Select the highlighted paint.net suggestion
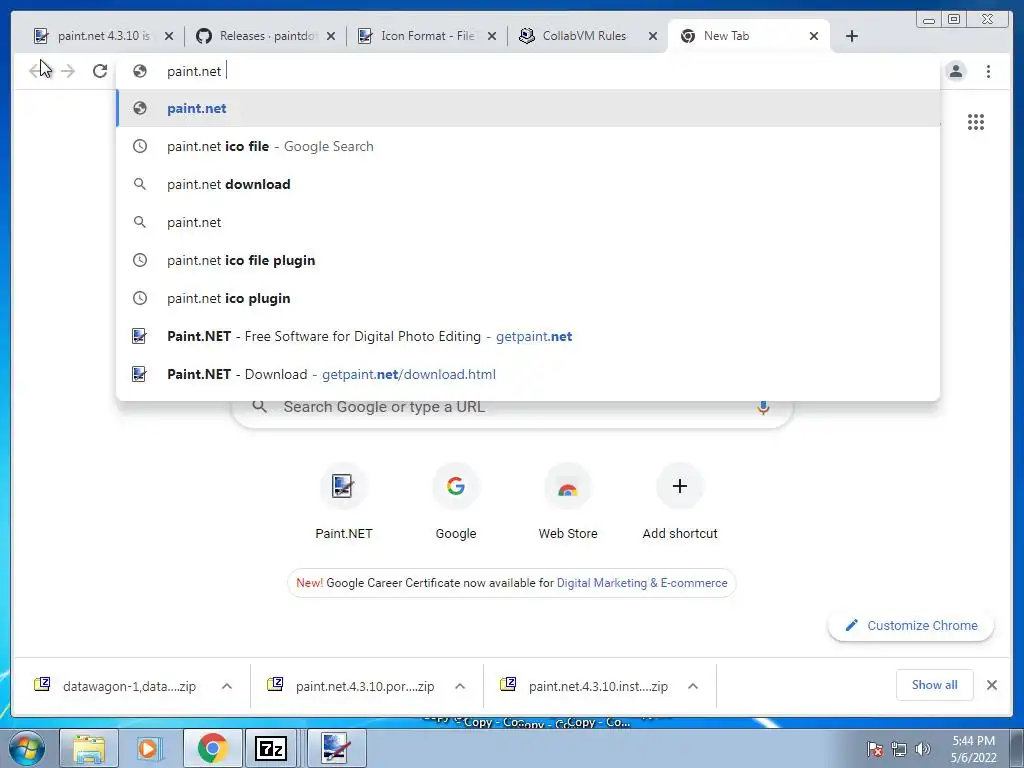The width and height of the screenshot is (1024, 768). tap(528, 108)
